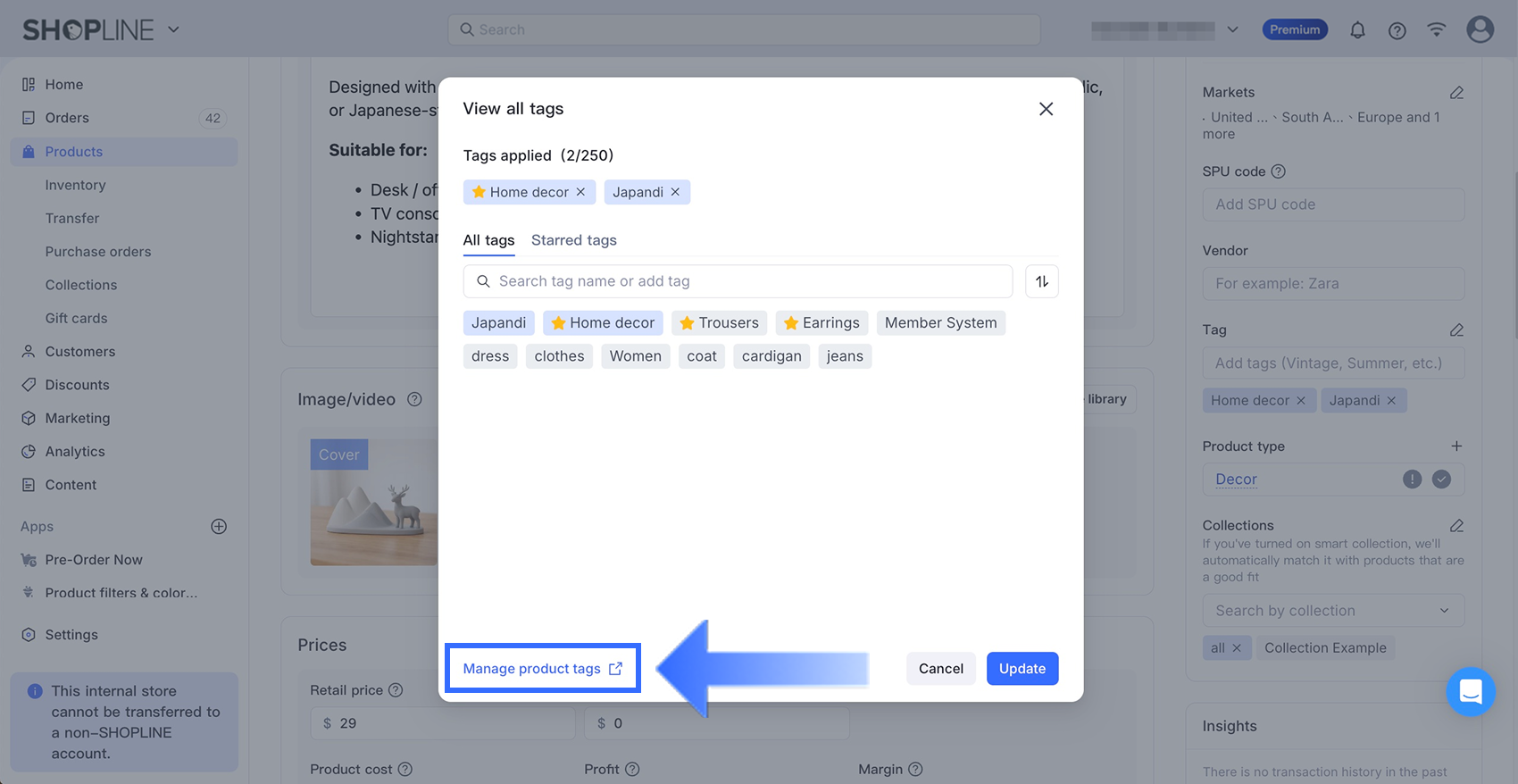Expand the account name dropdown chevron
The image size is (1518, 784).
[1232, 29]
